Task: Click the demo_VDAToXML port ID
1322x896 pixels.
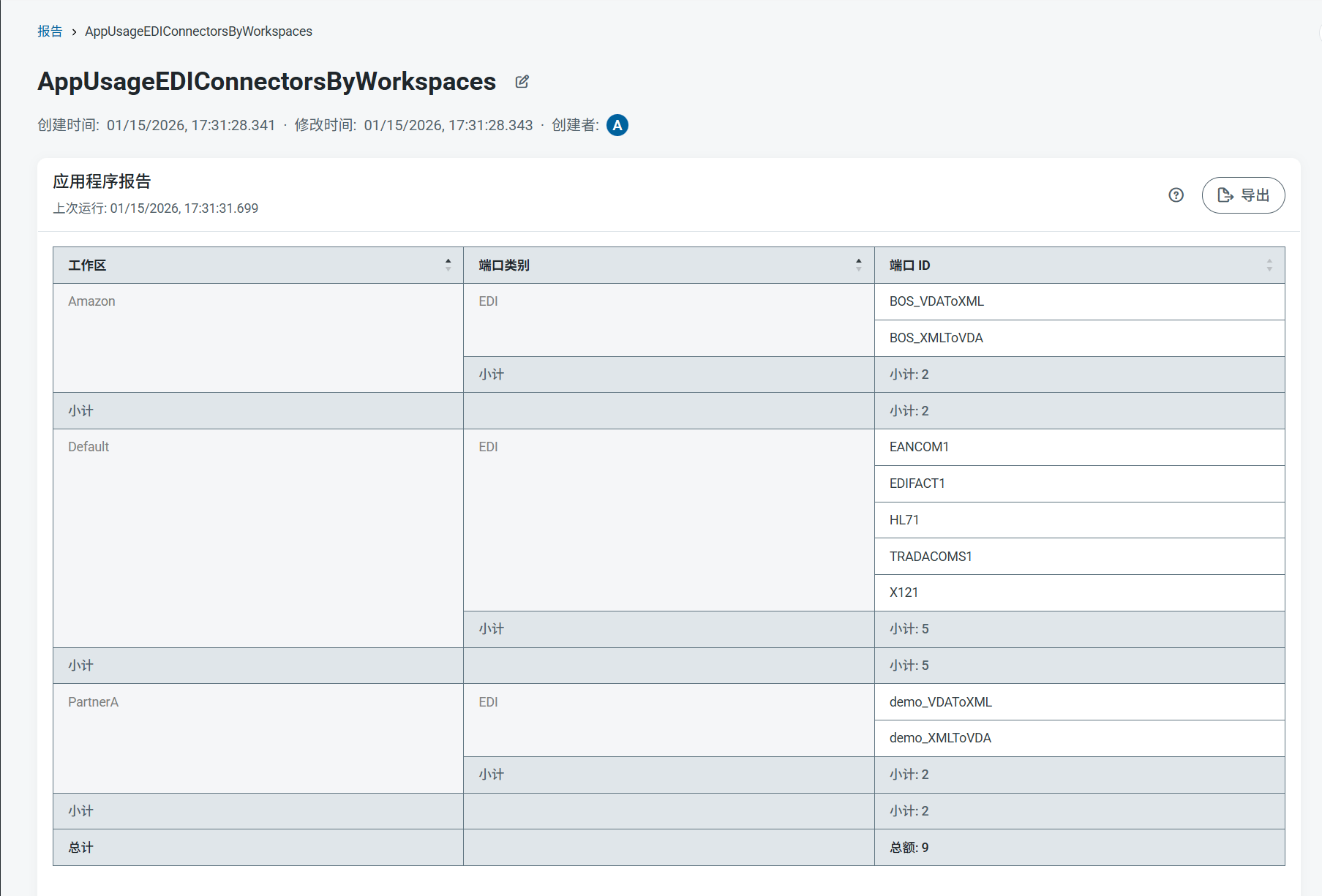Action: pos(940,702)
